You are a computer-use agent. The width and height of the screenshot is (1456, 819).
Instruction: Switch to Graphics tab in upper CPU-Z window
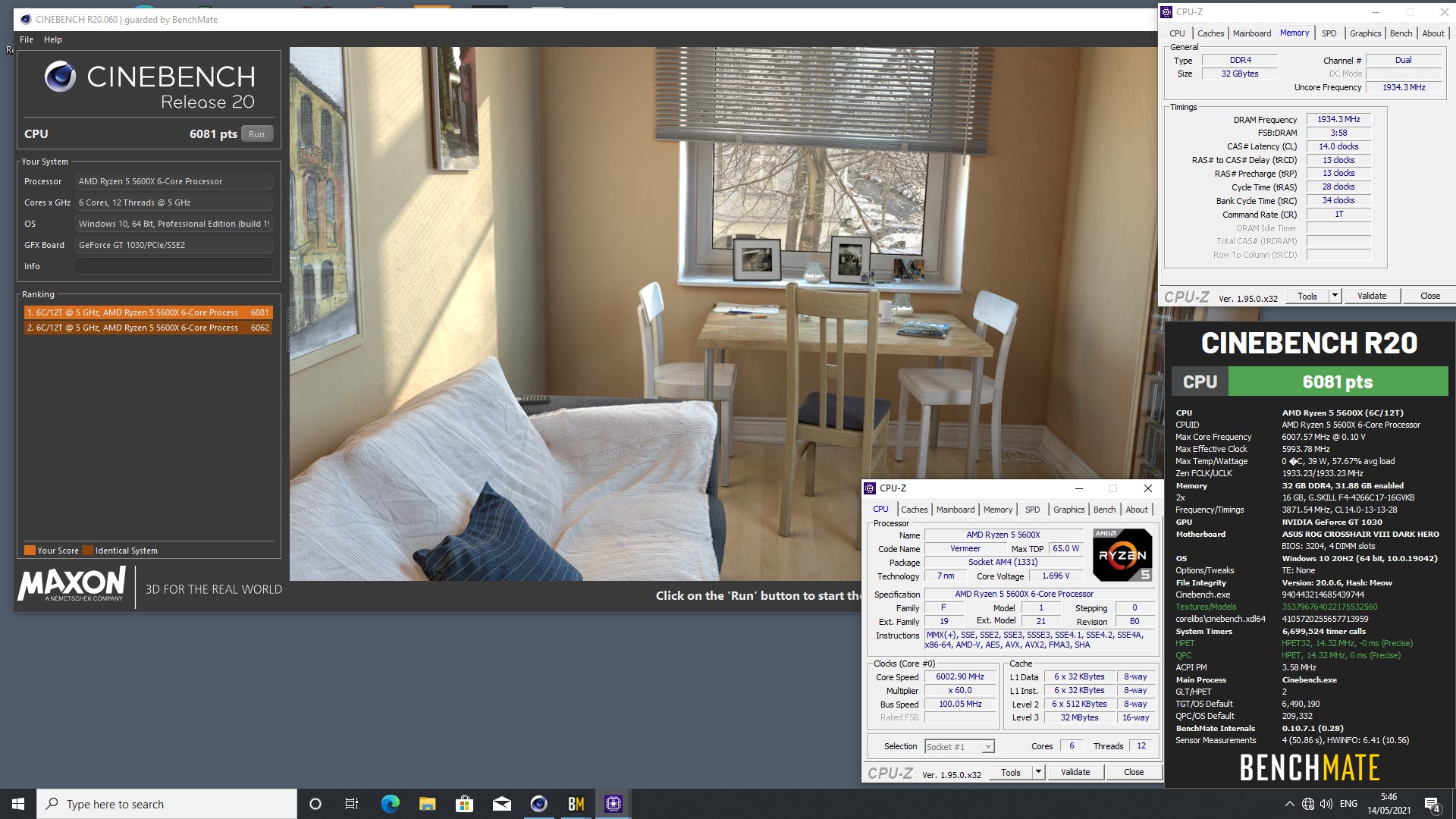pyautogui.click(x=1365, y=33)
